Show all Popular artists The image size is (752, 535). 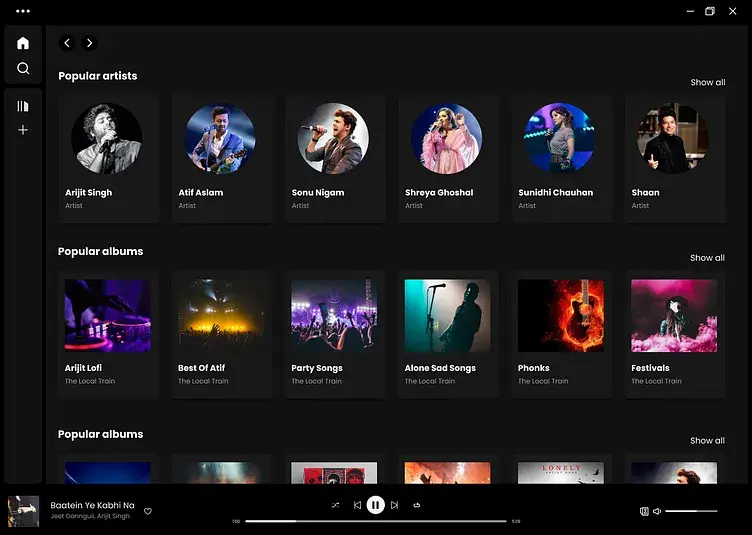708,82
